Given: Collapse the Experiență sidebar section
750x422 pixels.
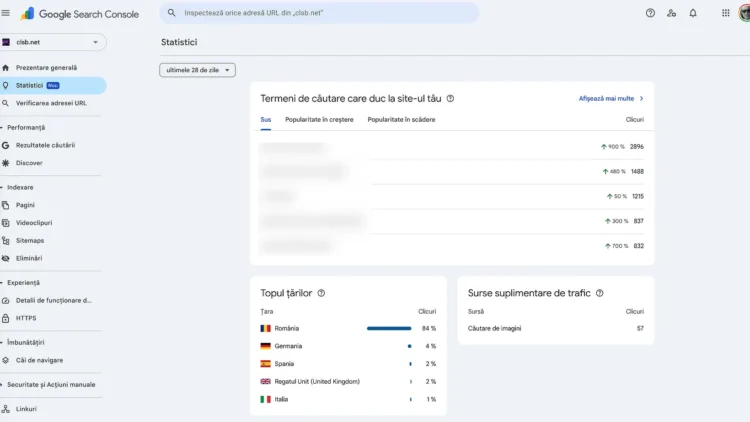Looking at the screenshot, I should pyautogui.click(x=3, y=283).
